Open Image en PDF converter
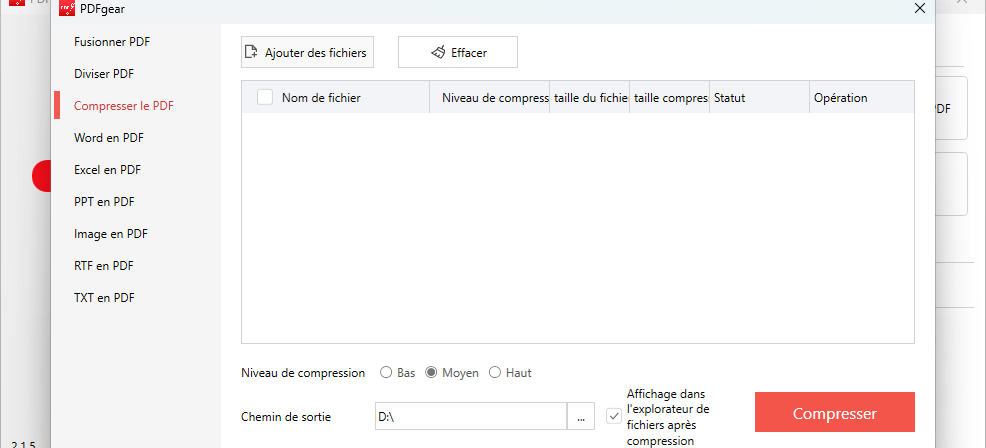This screenshot has height=448, width=986. (111, 234)
